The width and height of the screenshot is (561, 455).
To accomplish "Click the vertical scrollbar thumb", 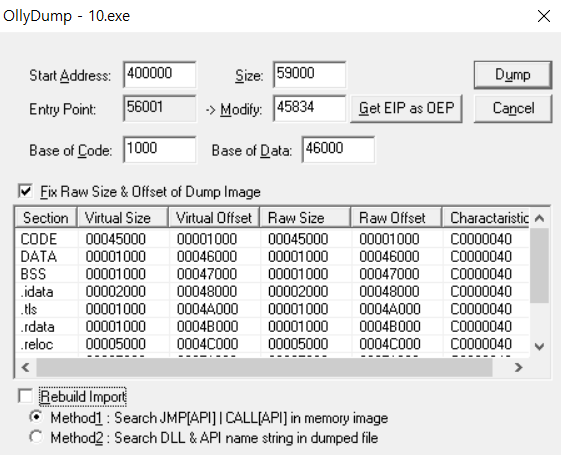I will pyautogui.click(x=540, y=265).
